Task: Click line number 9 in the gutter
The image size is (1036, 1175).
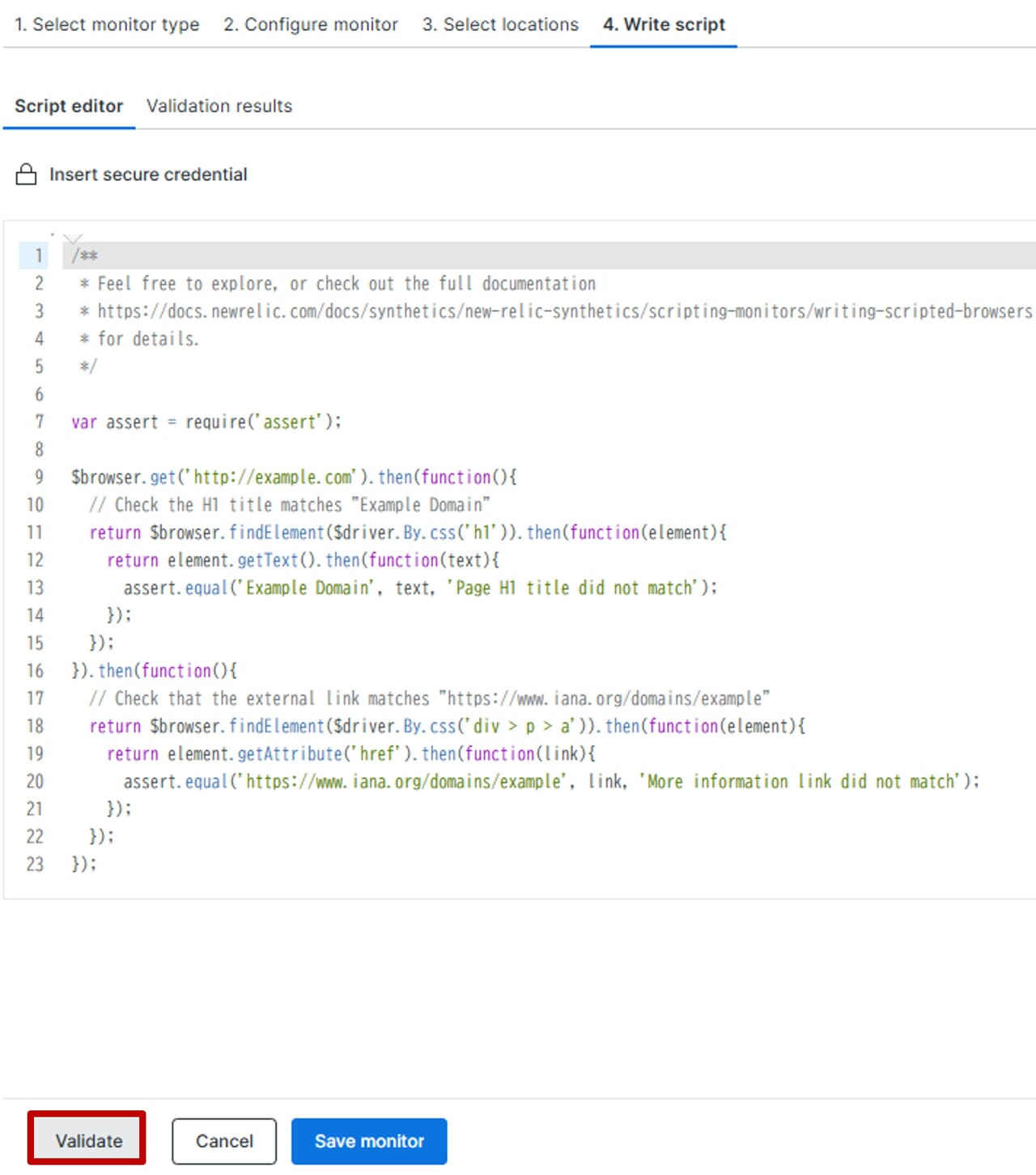Action: click(38, 477)
